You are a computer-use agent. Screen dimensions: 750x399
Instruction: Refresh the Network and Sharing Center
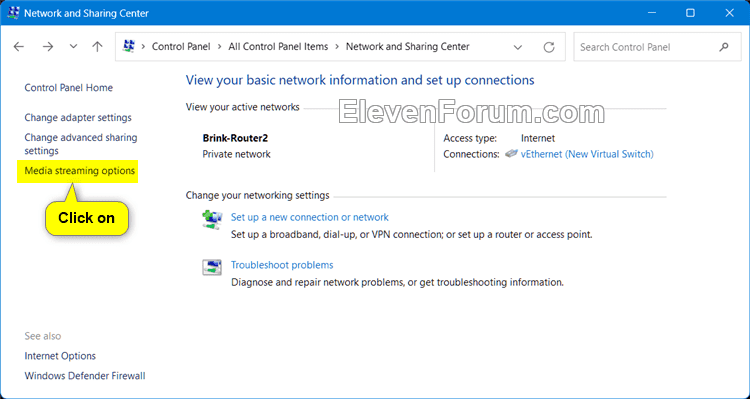tap(549, 47)
